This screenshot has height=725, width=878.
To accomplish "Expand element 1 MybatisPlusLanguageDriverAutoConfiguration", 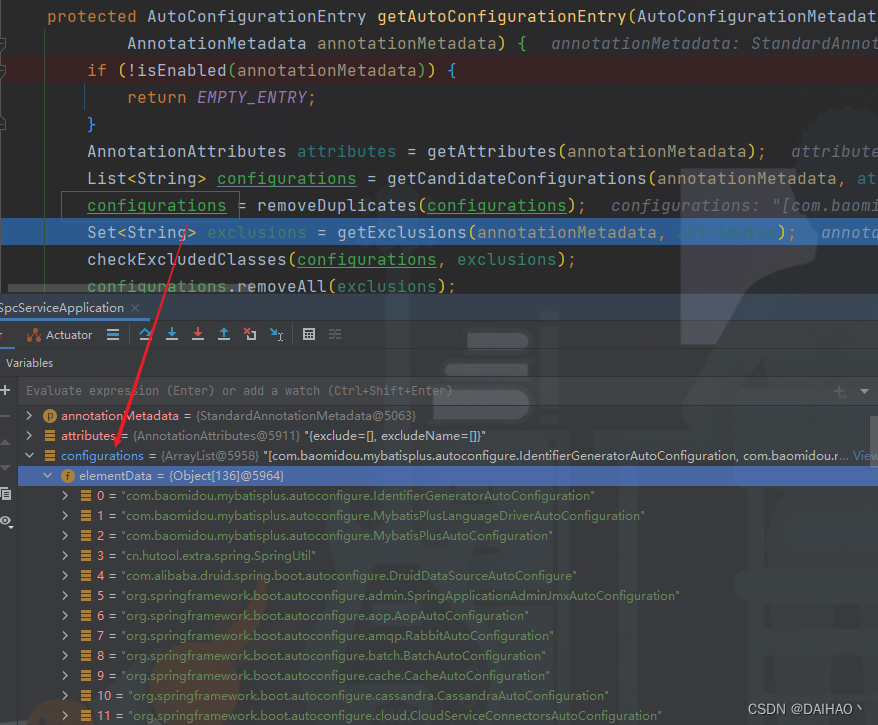I will coord(66,516).
